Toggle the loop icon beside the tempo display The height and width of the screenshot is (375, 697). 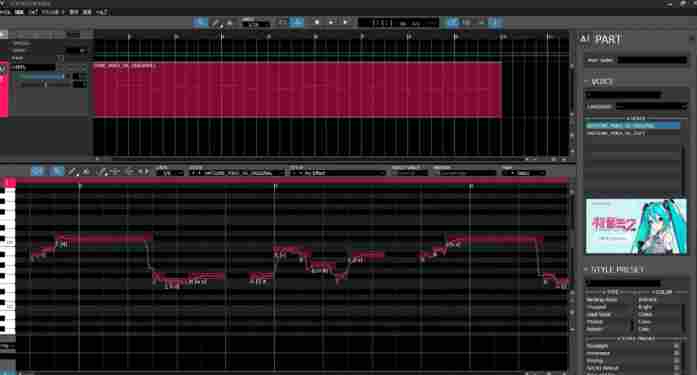click(283, 22)
